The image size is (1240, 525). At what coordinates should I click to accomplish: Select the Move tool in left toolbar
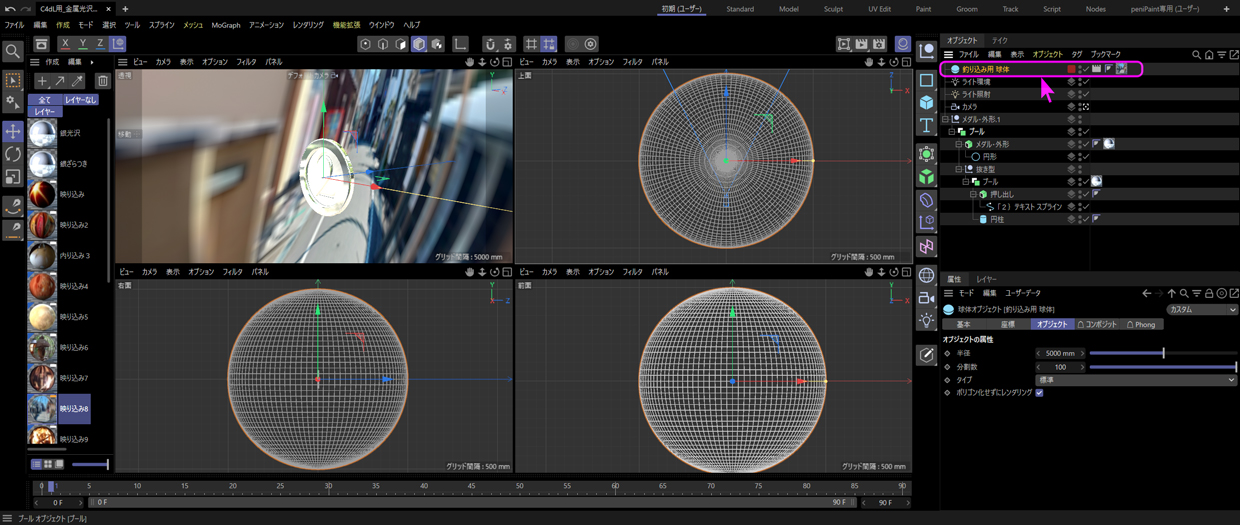tap(12, 132)
